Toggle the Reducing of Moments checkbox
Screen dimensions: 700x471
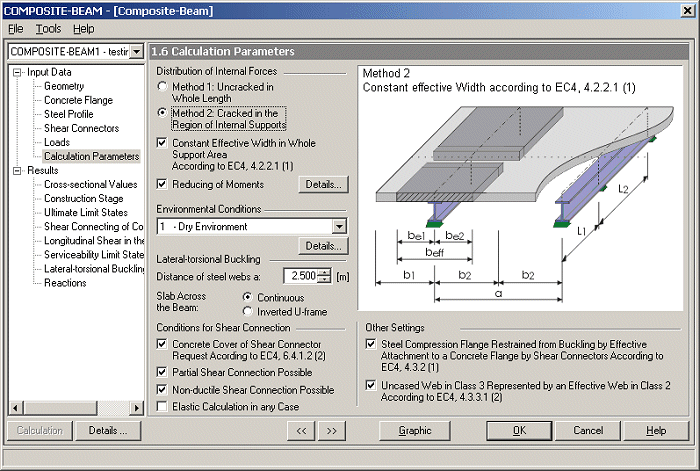(x=162, y=184)
